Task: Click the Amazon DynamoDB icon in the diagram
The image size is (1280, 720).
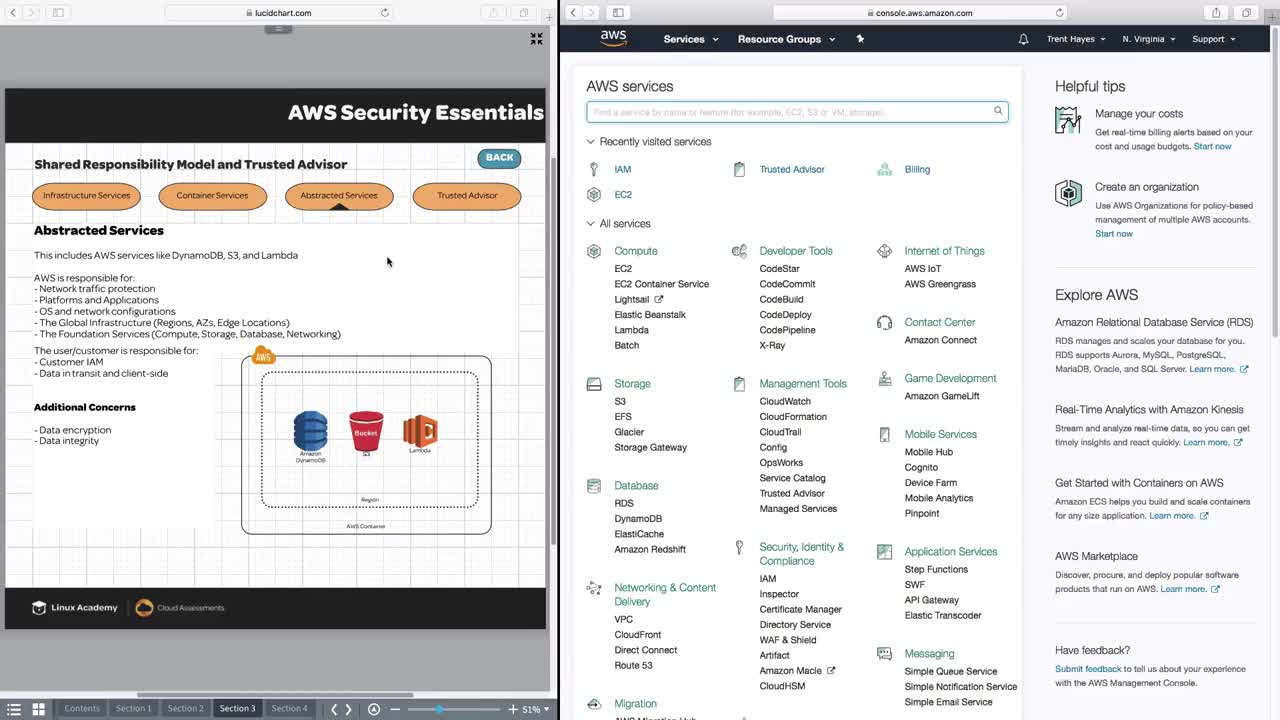Action: click(310, 432)
